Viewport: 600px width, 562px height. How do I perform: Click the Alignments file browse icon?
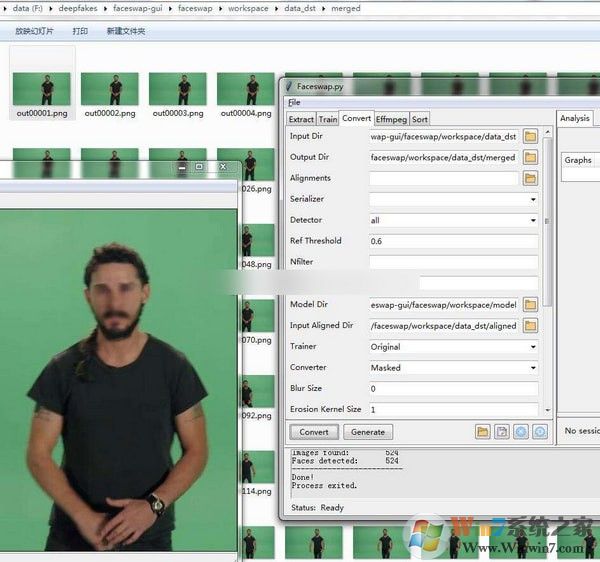(530, 178)
